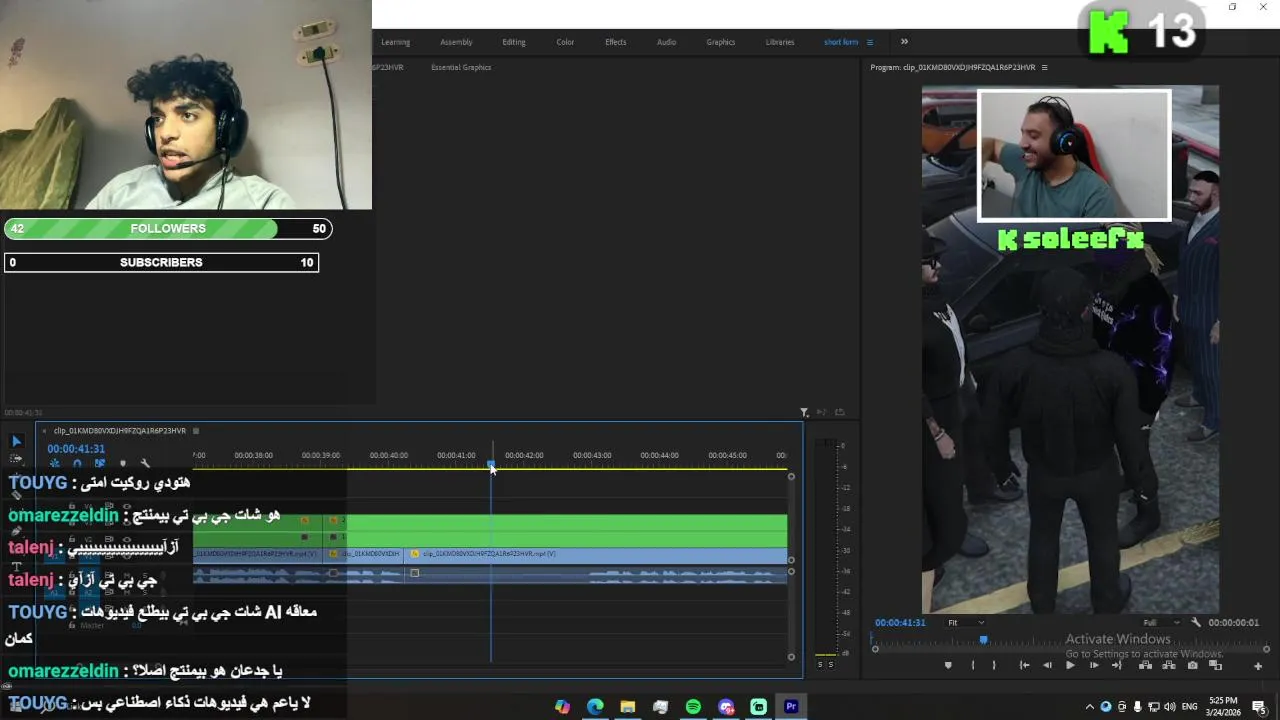Toggle snap in timeline
The image size is (1280, 720).
pyautogui.click(x=77, y=463)
